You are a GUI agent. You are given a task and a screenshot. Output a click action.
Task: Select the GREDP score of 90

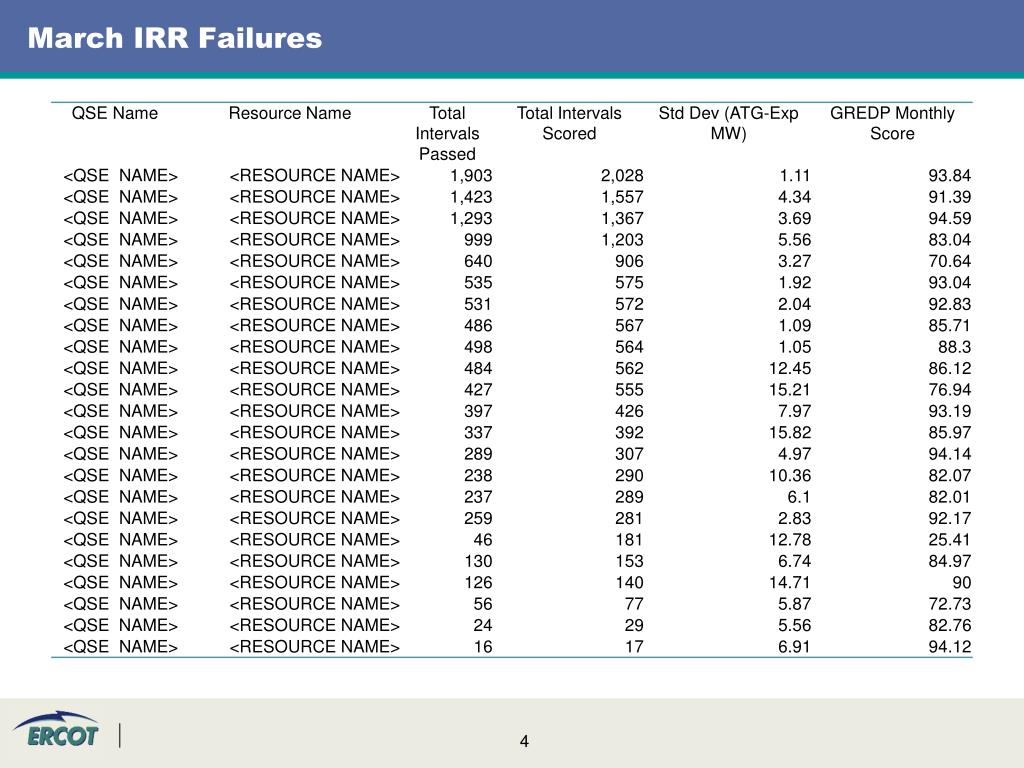point(961,583)
